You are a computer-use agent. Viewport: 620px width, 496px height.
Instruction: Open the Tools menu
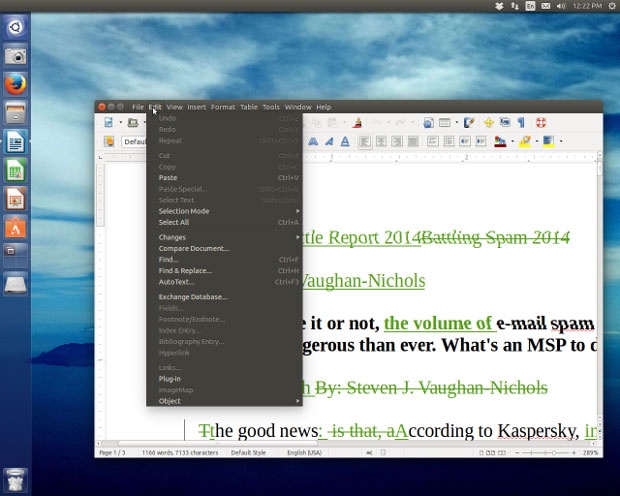click(x=271, y=107)
